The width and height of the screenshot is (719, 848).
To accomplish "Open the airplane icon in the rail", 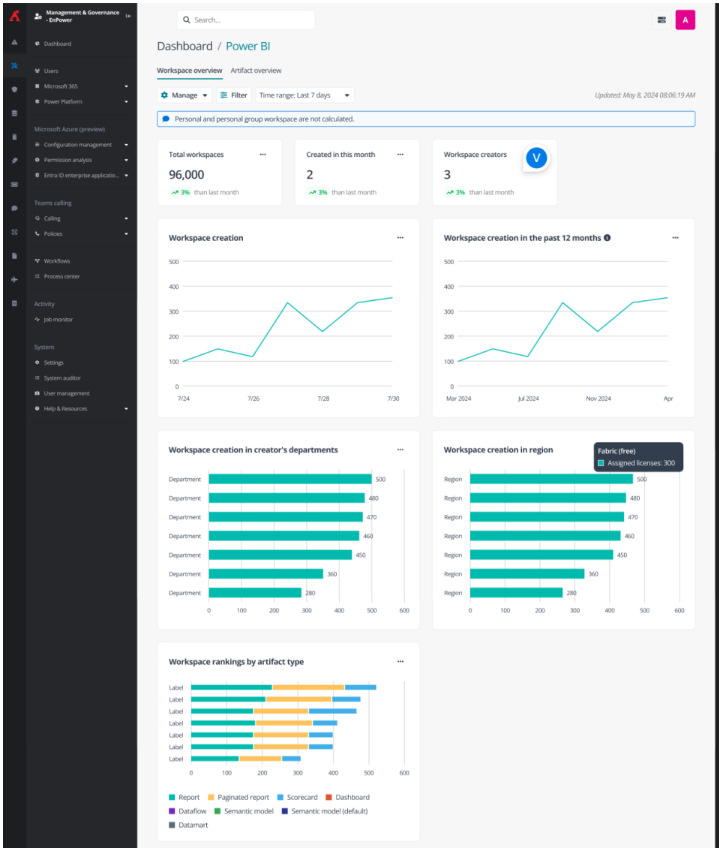I will pyautogui.click(x=15, y=280).
